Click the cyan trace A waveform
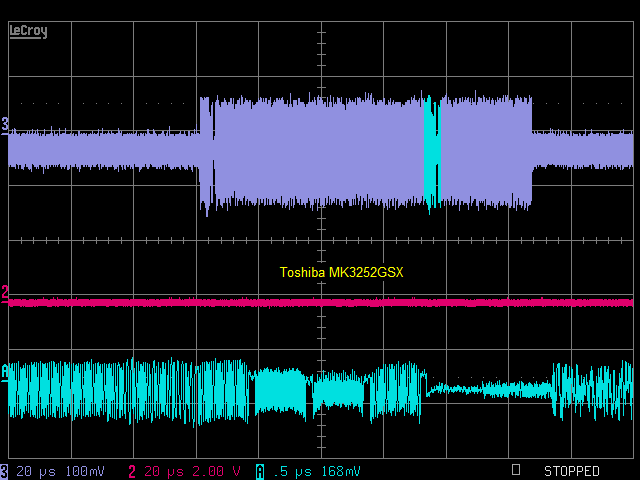Viewport: 640px width, 480px height. 321,391
